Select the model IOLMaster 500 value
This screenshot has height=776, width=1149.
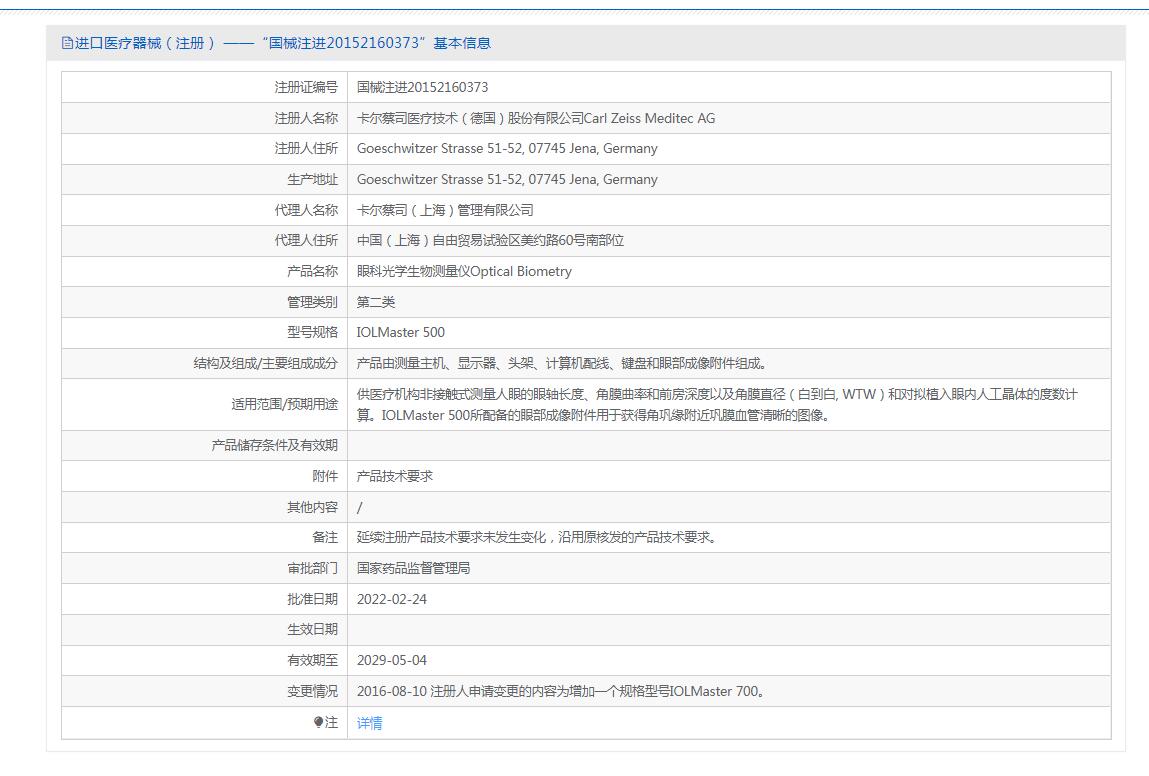pos(400,332)
